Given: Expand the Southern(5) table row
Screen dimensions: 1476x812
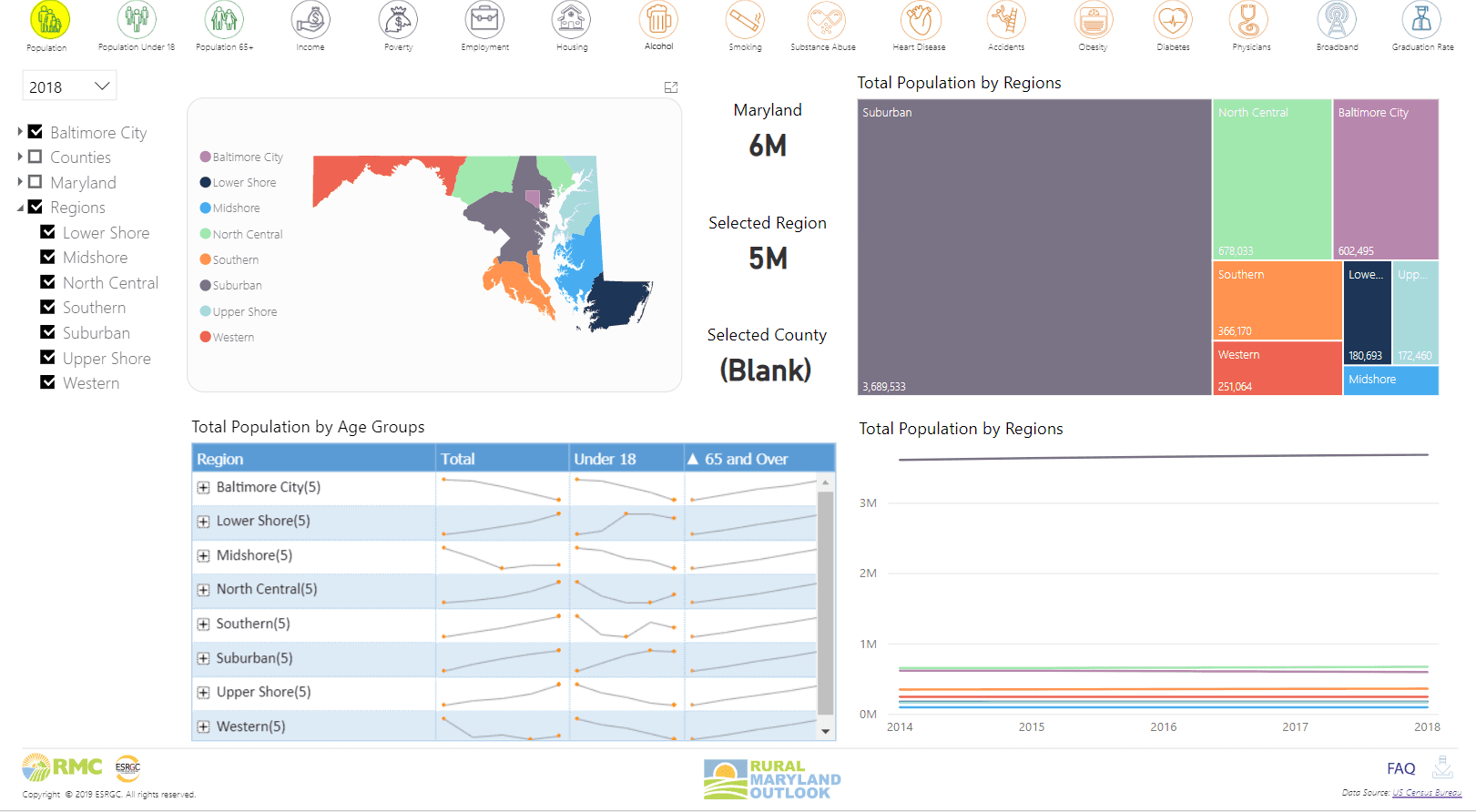Looking at the screenshot, I should (203, 624).
